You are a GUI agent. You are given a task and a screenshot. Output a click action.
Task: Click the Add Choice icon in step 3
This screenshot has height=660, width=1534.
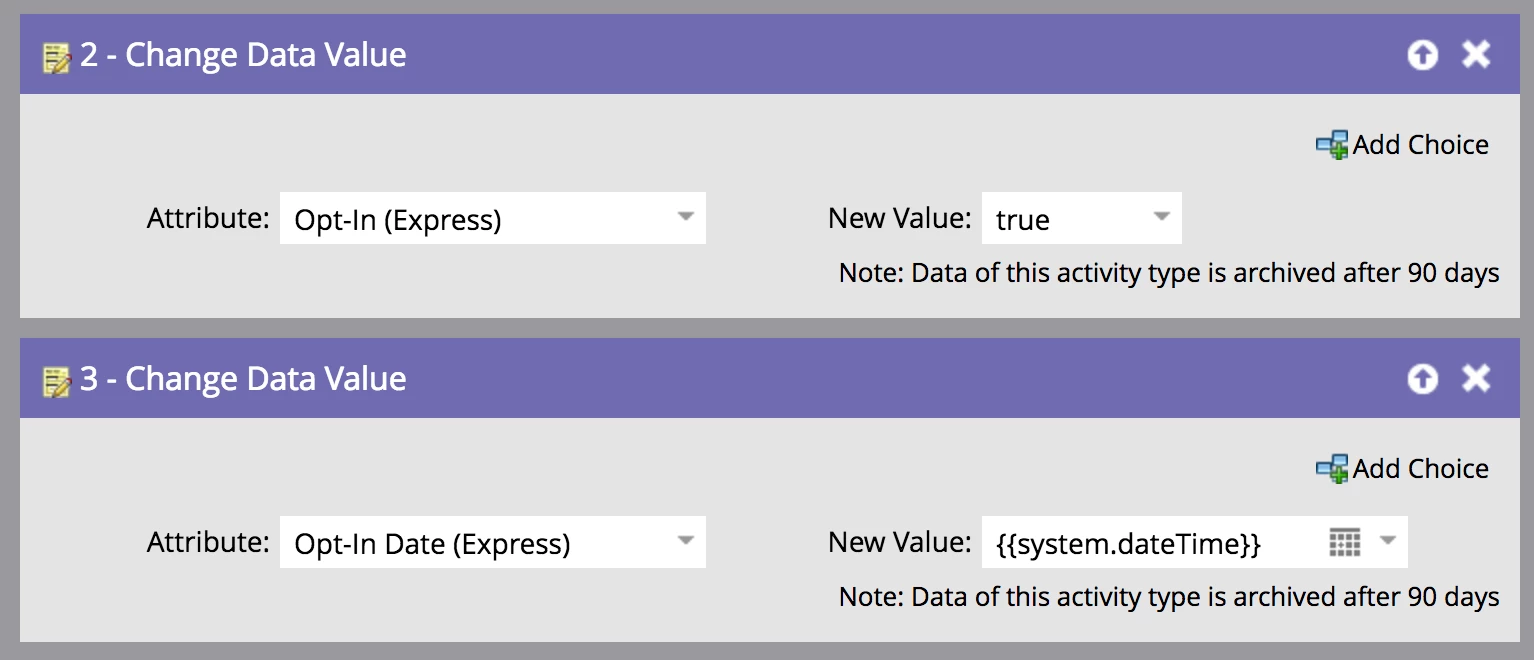pyautogui.click(x=1332, y=468)
